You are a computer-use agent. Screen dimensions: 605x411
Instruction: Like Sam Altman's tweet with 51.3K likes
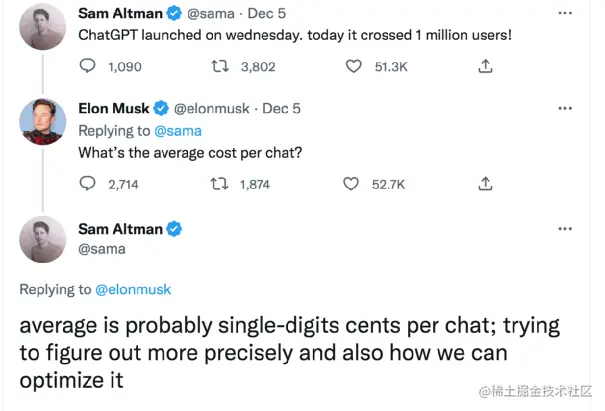point(353,66)
